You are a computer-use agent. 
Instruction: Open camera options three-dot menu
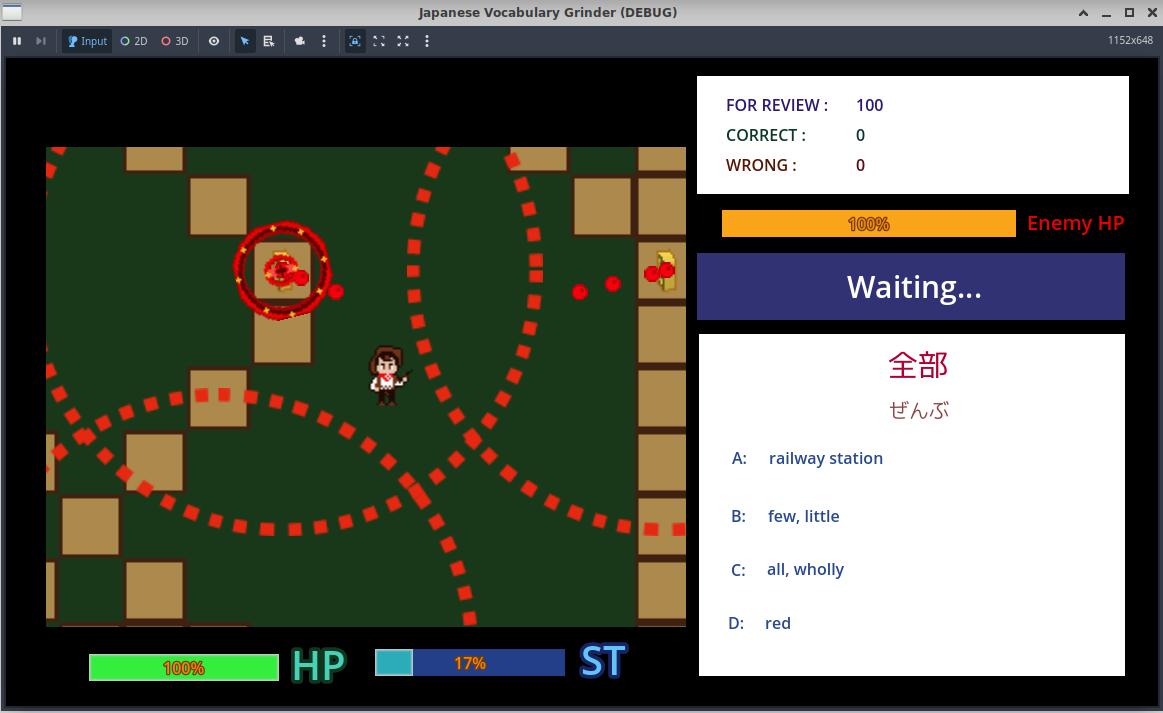coord(323,42)
